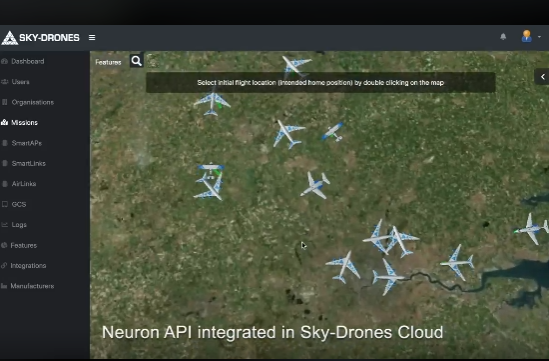
Task: Toggle the hamburger sidebar menu
Action: click(x=92, y=37)
